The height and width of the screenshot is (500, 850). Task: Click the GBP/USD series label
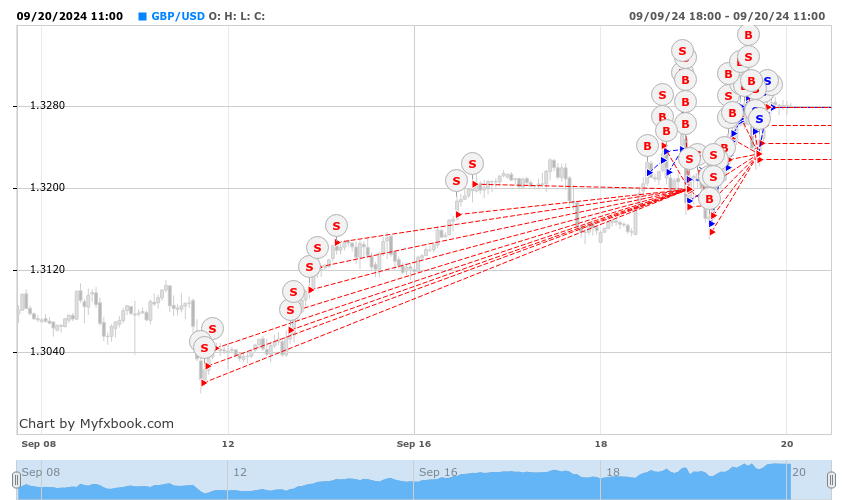178,16
